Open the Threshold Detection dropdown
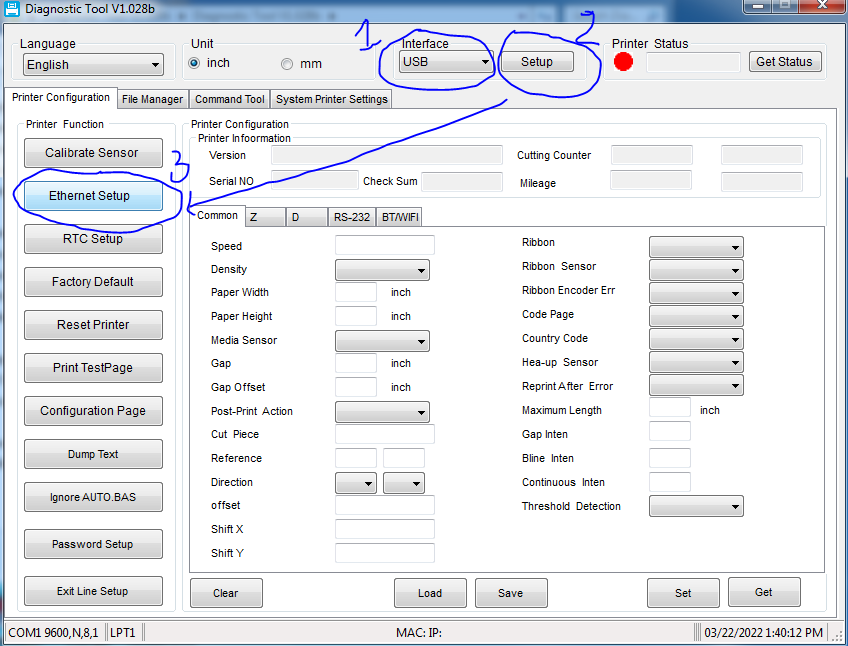 (x=696, y=507)
